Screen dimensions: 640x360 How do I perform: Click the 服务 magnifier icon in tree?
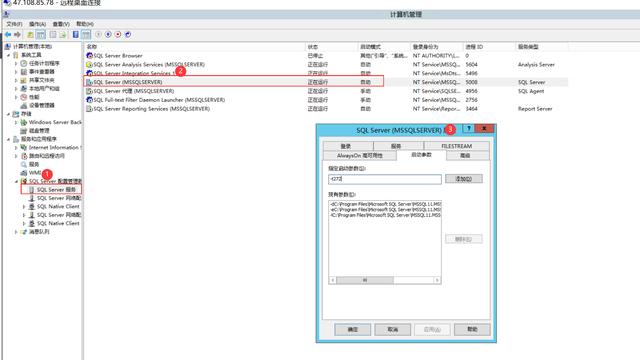(x=24, y=164)
